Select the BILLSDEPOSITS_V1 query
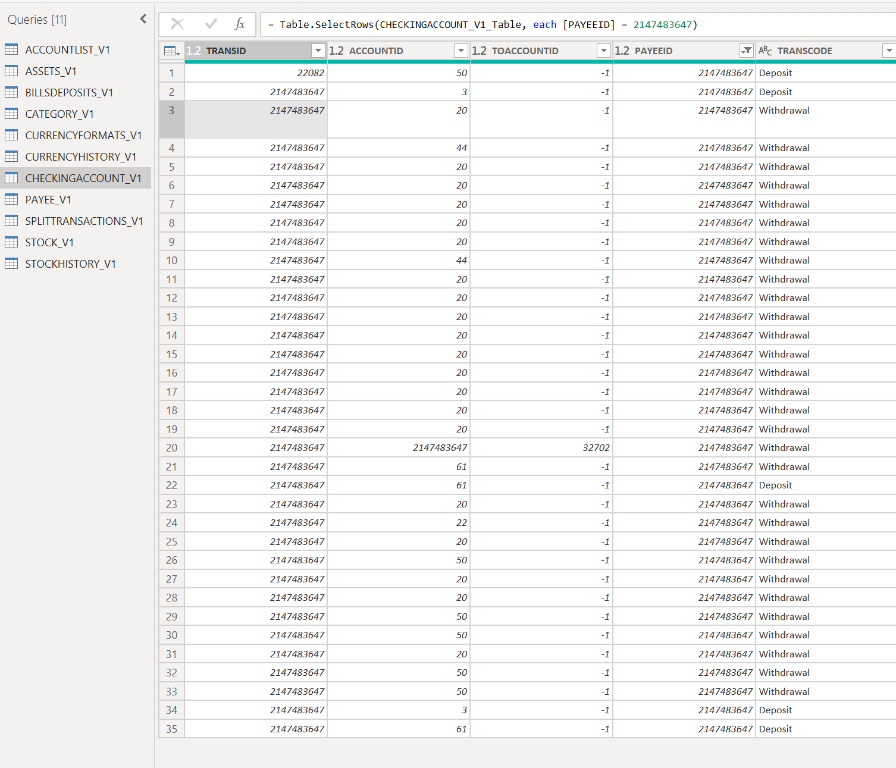The image size is (896, 768). click(75, 93)
